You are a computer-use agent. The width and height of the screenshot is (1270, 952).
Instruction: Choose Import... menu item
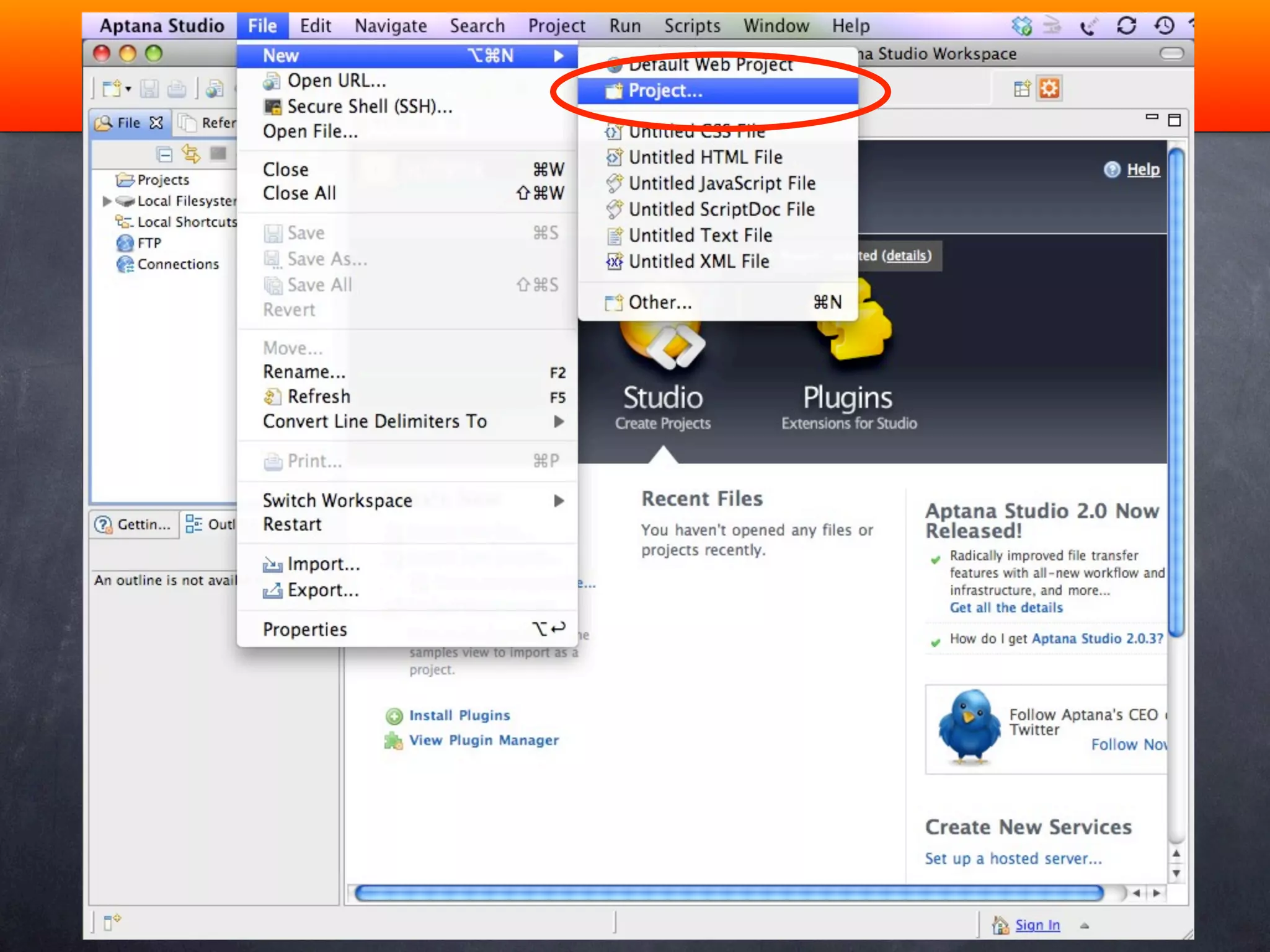click(x=407, y=564)
